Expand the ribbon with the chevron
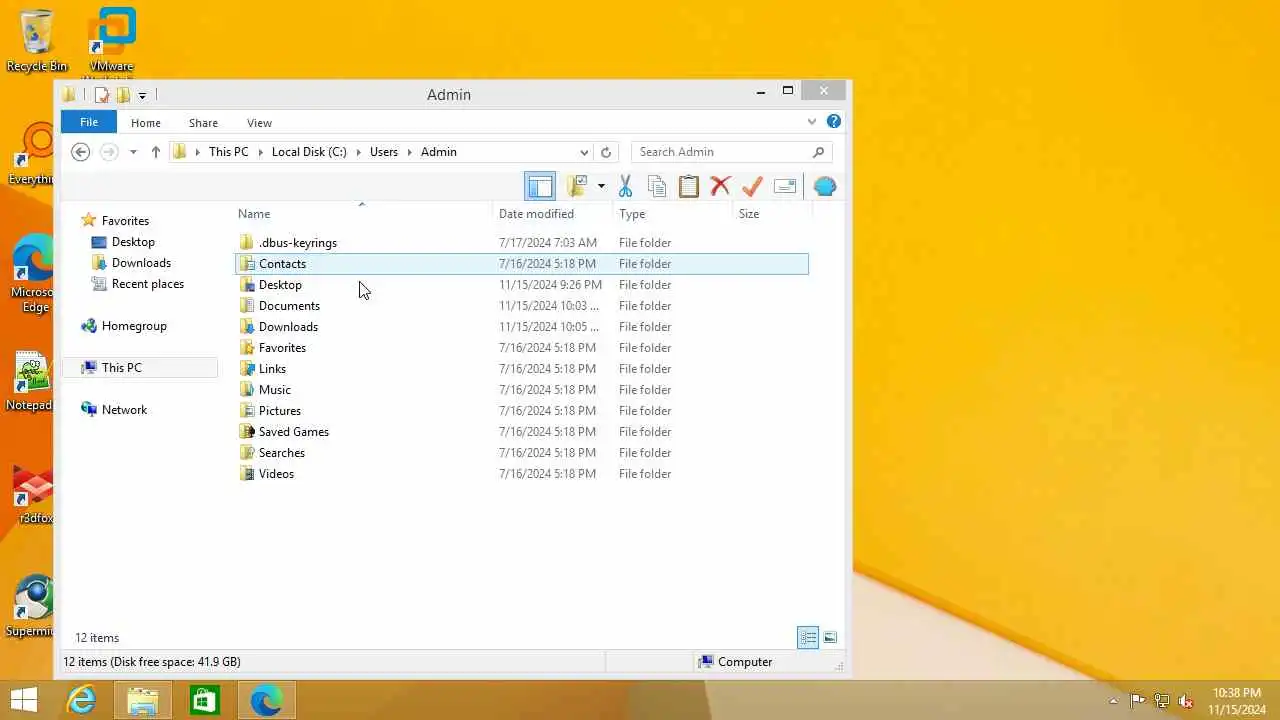The width and height of the screenshot is (1280, 720). (812, 122)
